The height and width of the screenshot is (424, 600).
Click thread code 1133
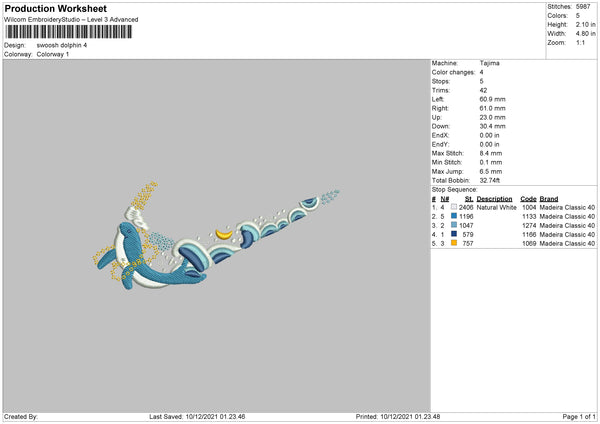click(x=529, y=217)
